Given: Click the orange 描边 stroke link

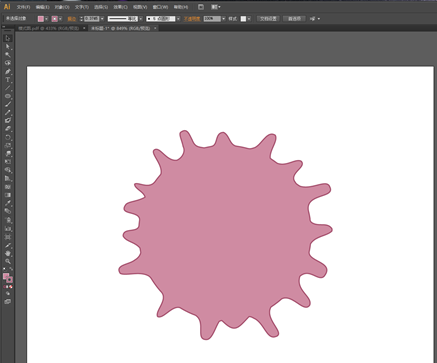Looking at the screenshot, I should 71,19.
